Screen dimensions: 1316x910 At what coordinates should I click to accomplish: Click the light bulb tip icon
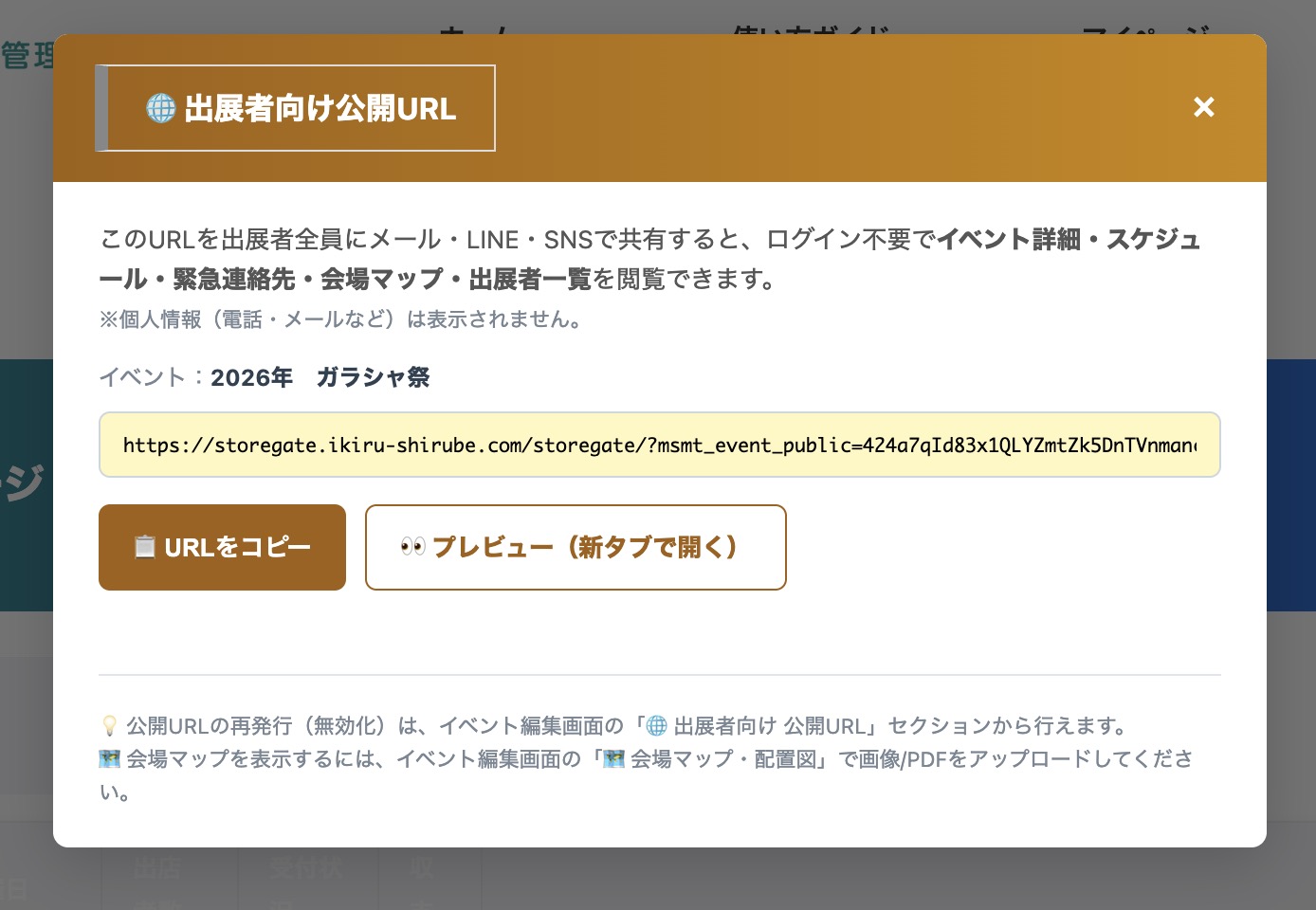pos(109,726)
